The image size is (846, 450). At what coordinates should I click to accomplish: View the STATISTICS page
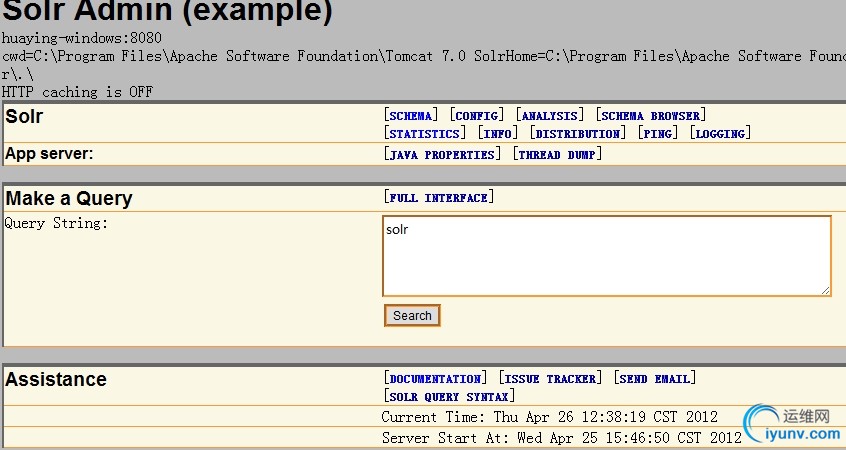coord(425,133)
